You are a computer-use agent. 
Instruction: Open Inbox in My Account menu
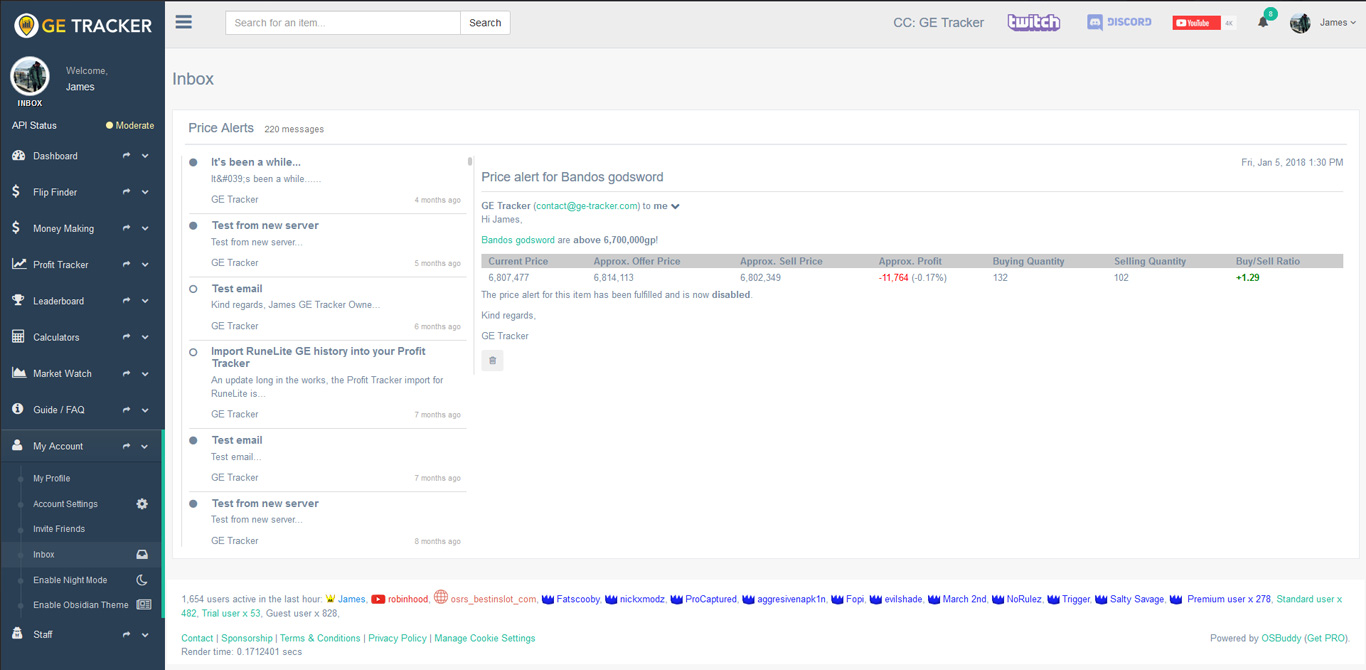[44, 554]
